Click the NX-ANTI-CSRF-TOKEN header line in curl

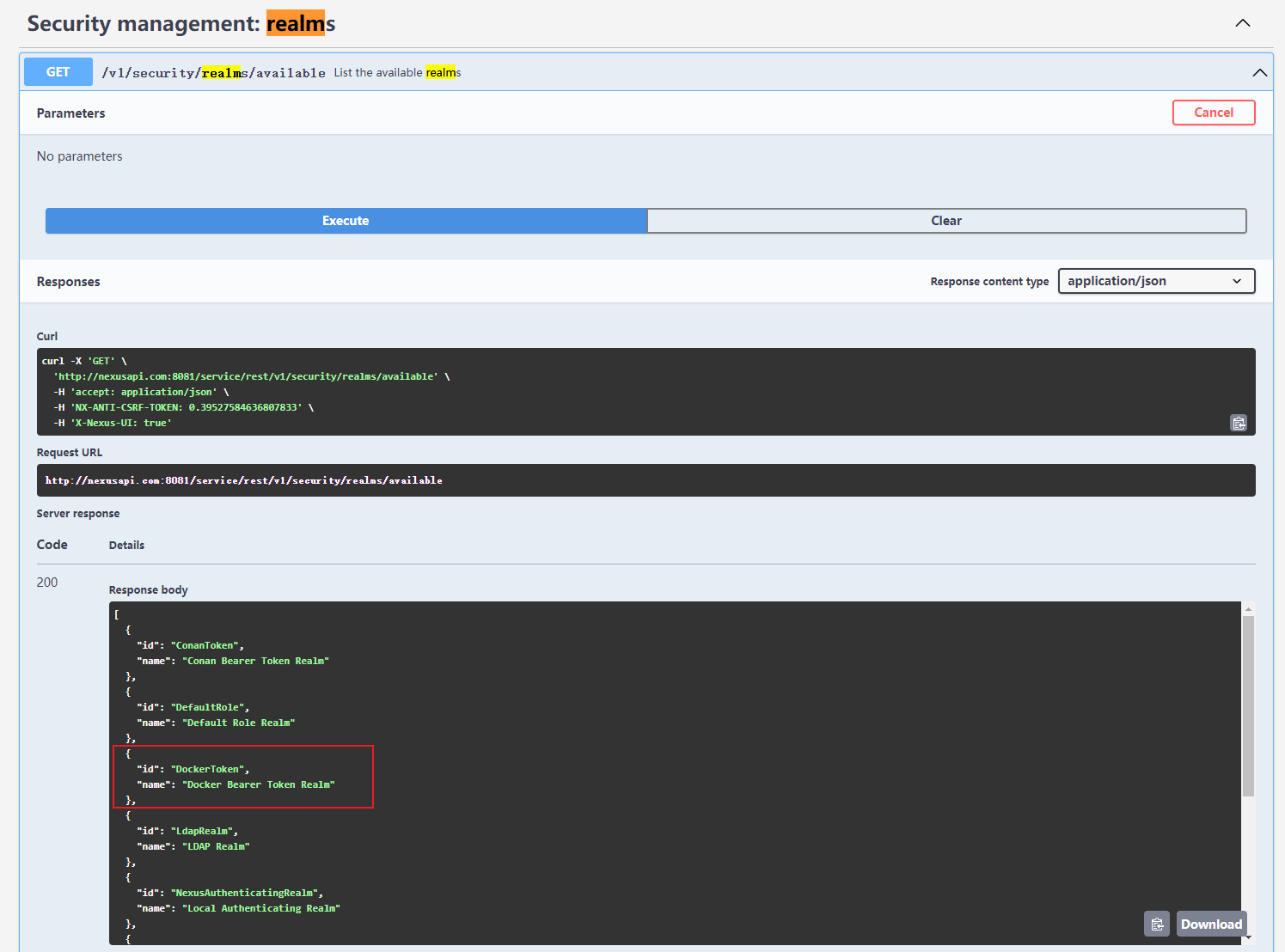click(x=183, y=407)
